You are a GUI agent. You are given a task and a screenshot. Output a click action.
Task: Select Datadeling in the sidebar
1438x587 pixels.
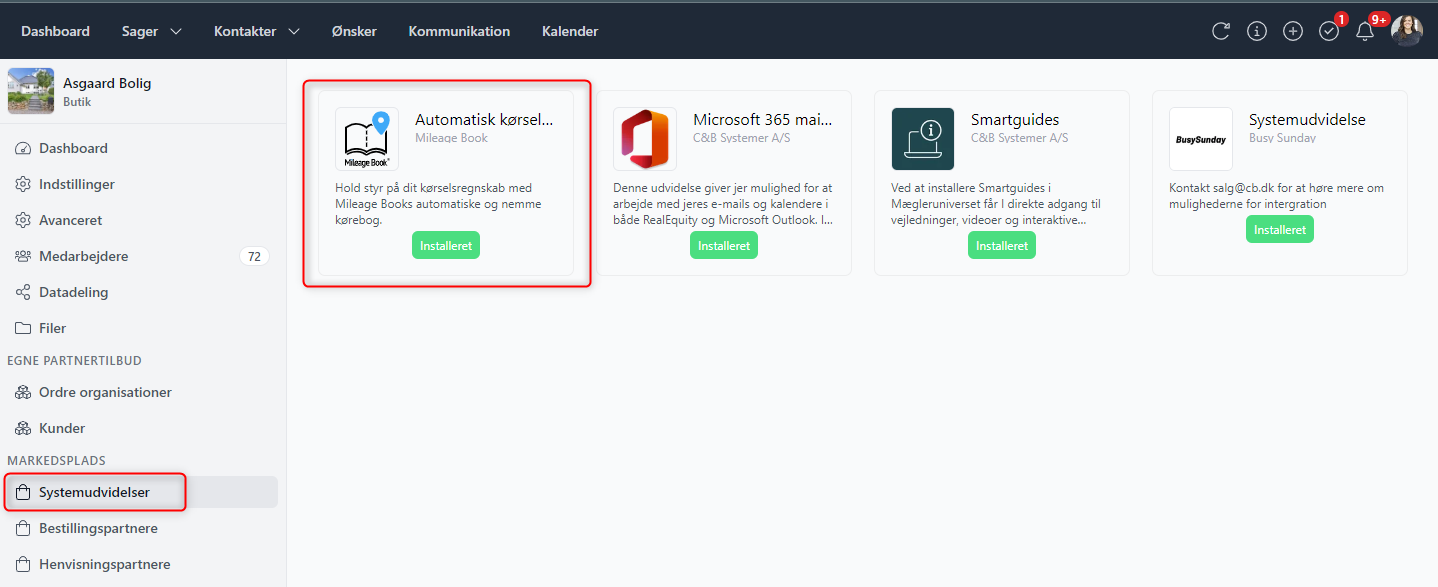point(74,292)
